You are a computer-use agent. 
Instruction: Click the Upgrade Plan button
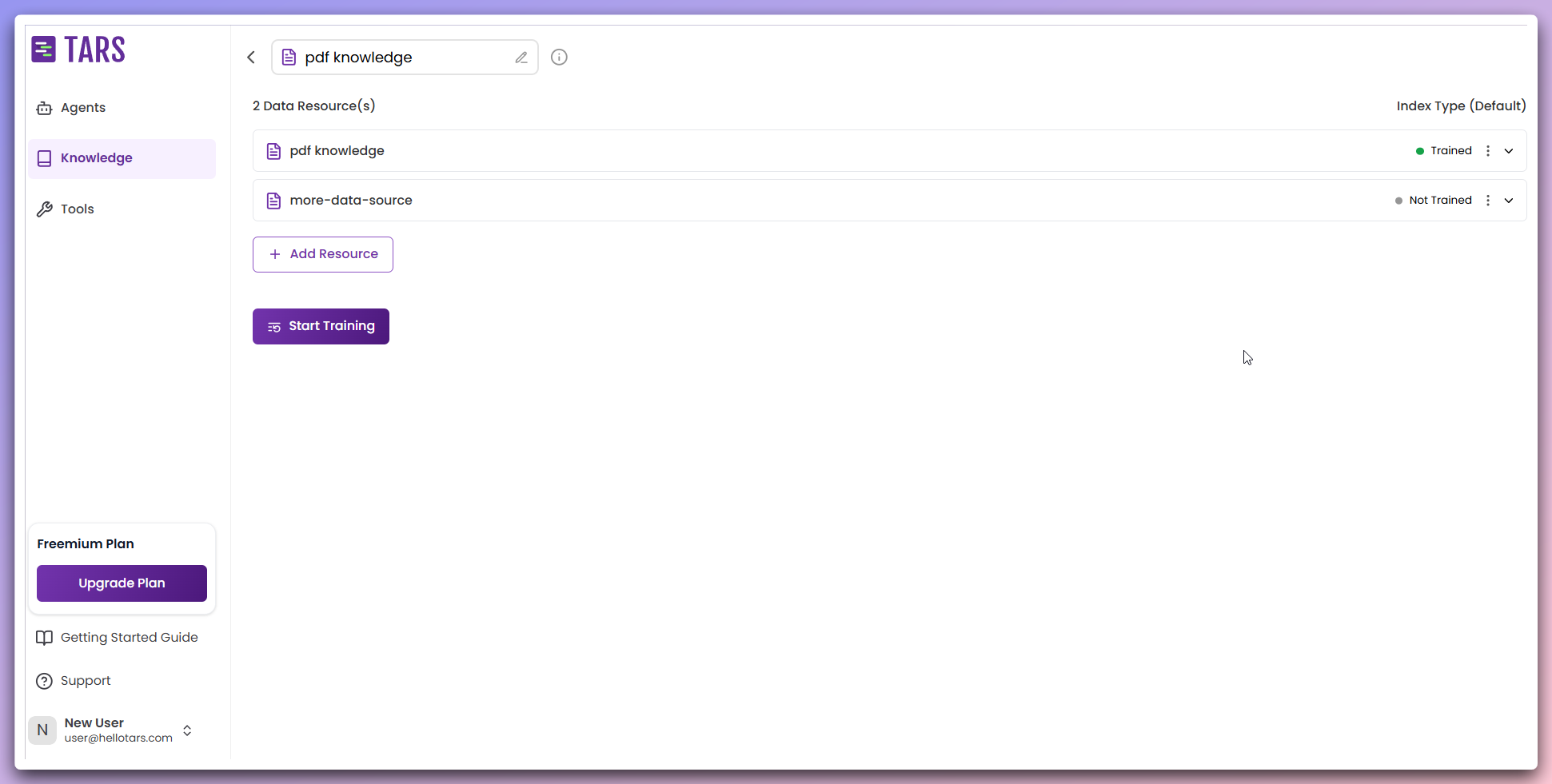[x=122, y=583]
